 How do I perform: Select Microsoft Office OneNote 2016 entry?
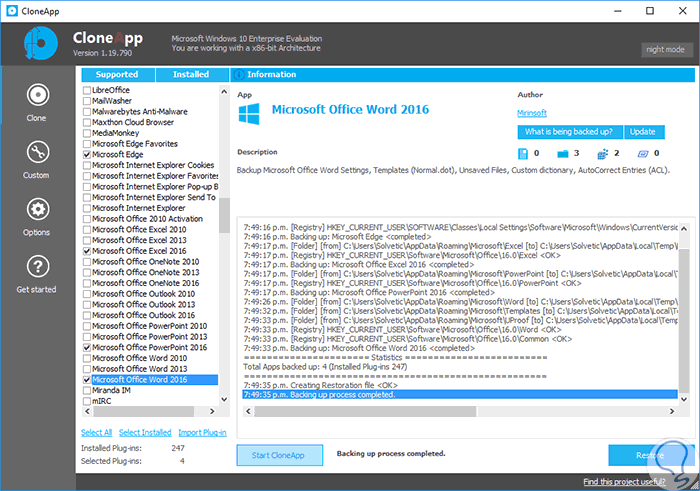pyautogui.click(x=146, y=283)
